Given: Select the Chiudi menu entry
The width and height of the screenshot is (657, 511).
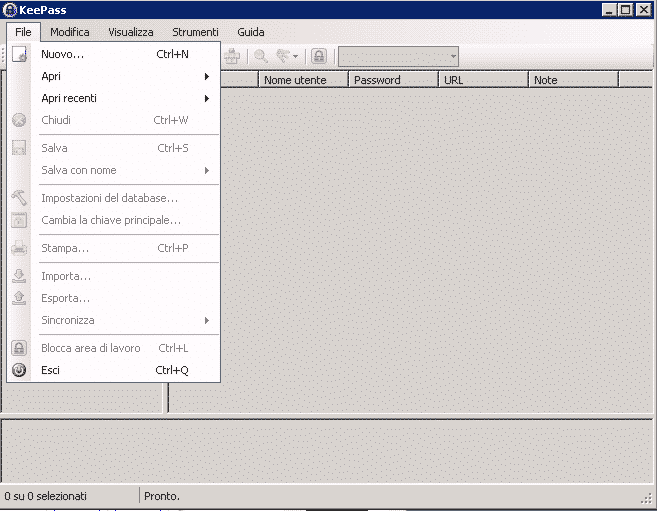Looking at the screenshot, I should 114,120.
